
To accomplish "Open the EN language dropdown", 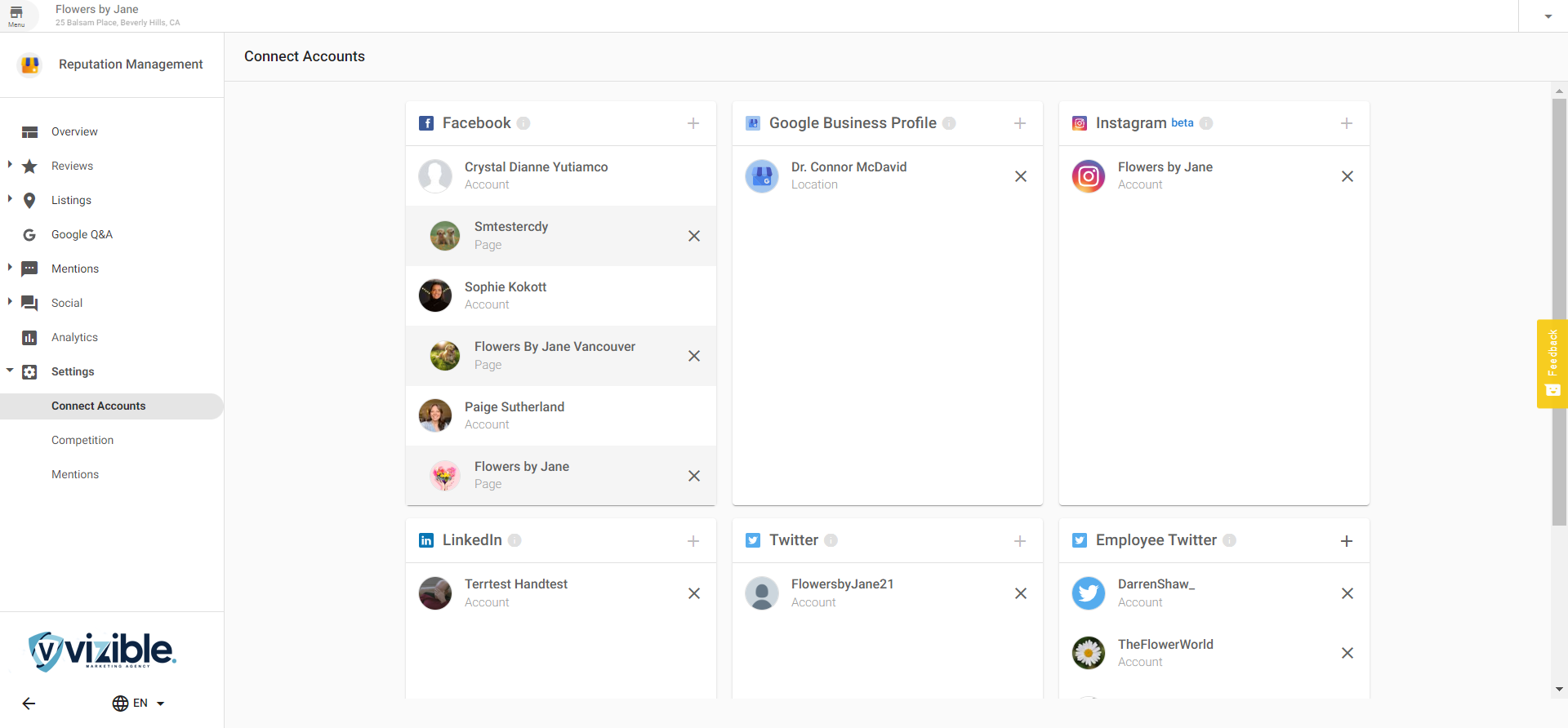I will click(x=139, y=704).
